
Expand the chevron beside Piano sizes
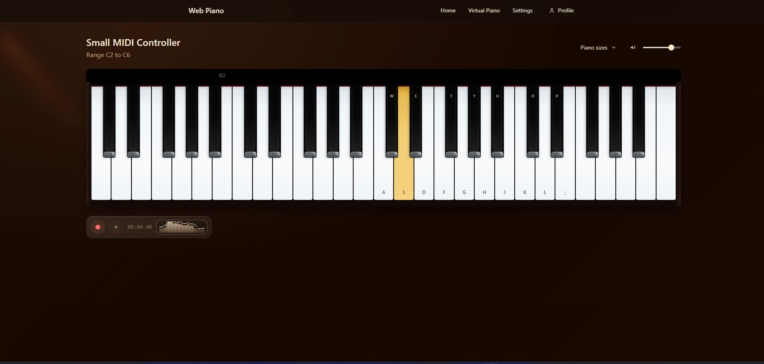(x=613, y=48)
